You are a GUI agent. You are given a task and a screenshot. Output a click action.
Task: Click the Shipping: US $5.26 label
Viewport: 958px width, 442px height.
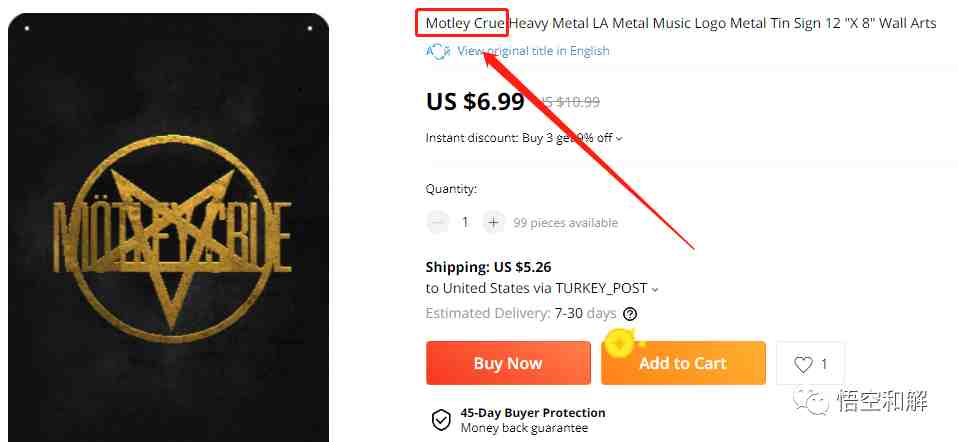point(489,267)
